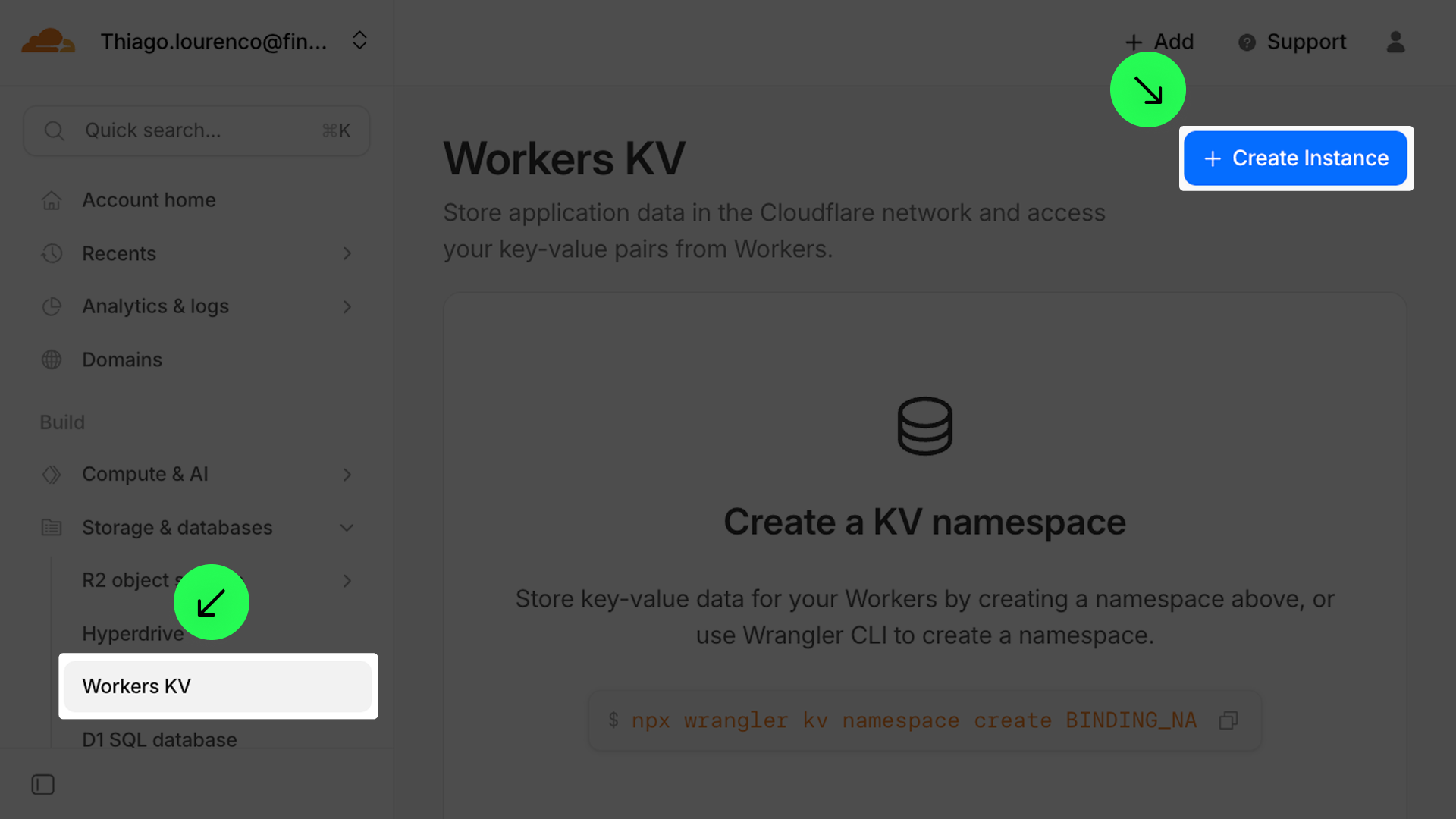Open the account switcher dropdown
This screenshot has height=819, width=1456.
tap(359, 41)
